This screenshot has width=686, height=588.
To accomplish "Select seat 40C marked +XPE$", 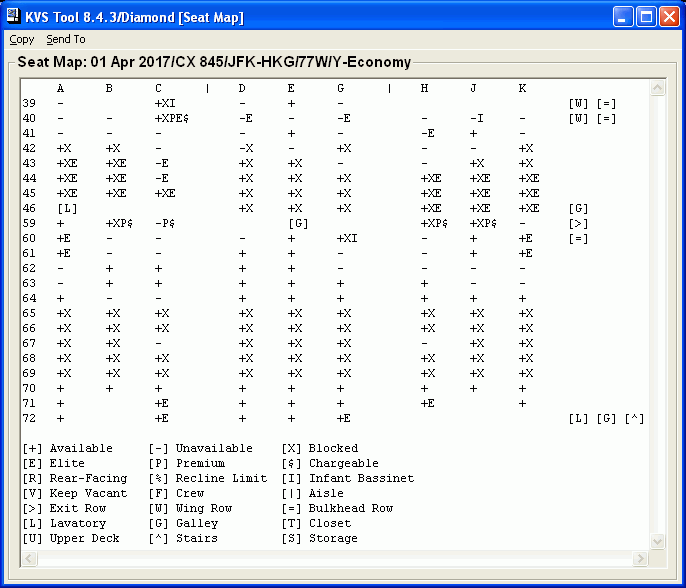I will tap(172, 118).
